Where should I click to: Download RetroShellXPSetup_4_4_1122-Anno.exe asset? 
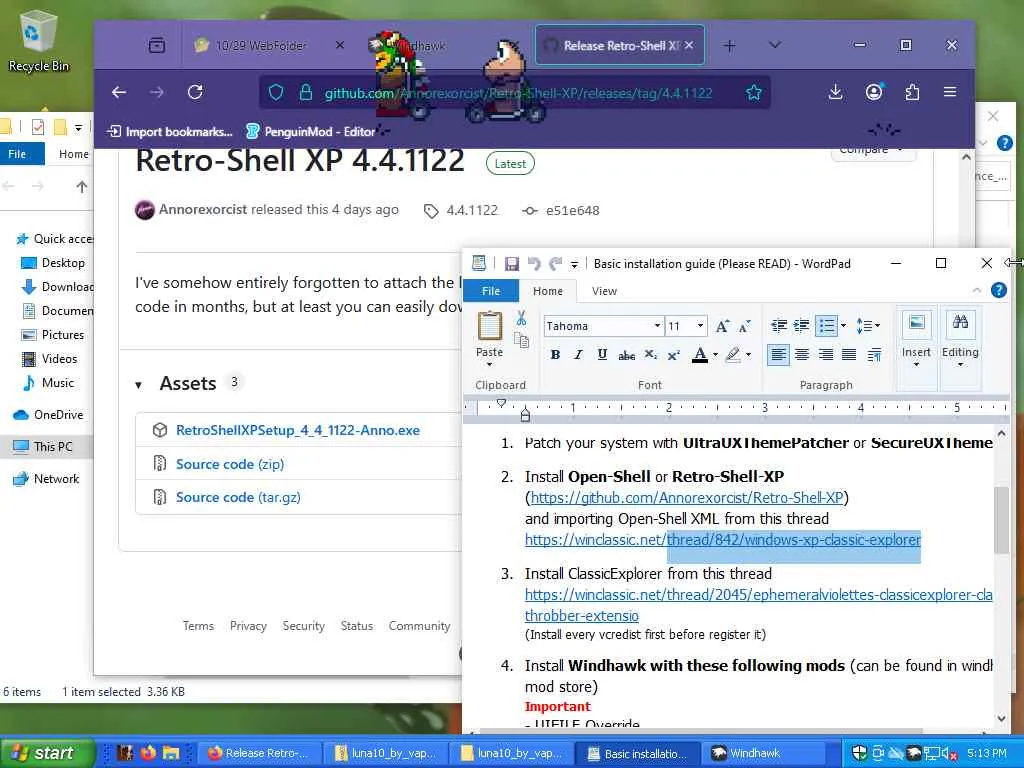point(298,430)
